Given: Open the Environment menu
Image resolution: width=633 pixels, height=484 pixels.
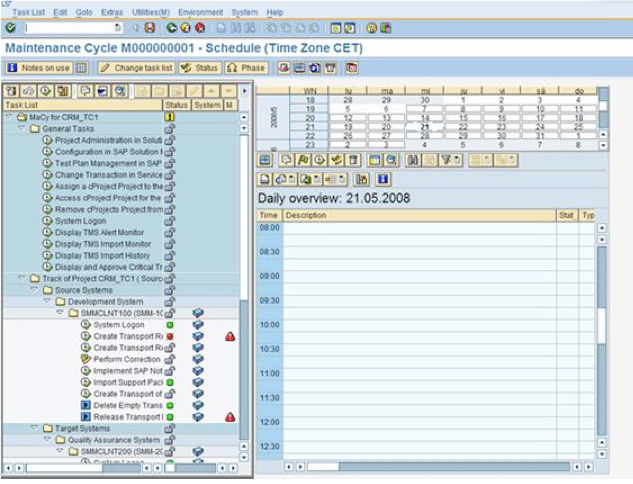Looking at the screenshot, I should pos(201,13).
